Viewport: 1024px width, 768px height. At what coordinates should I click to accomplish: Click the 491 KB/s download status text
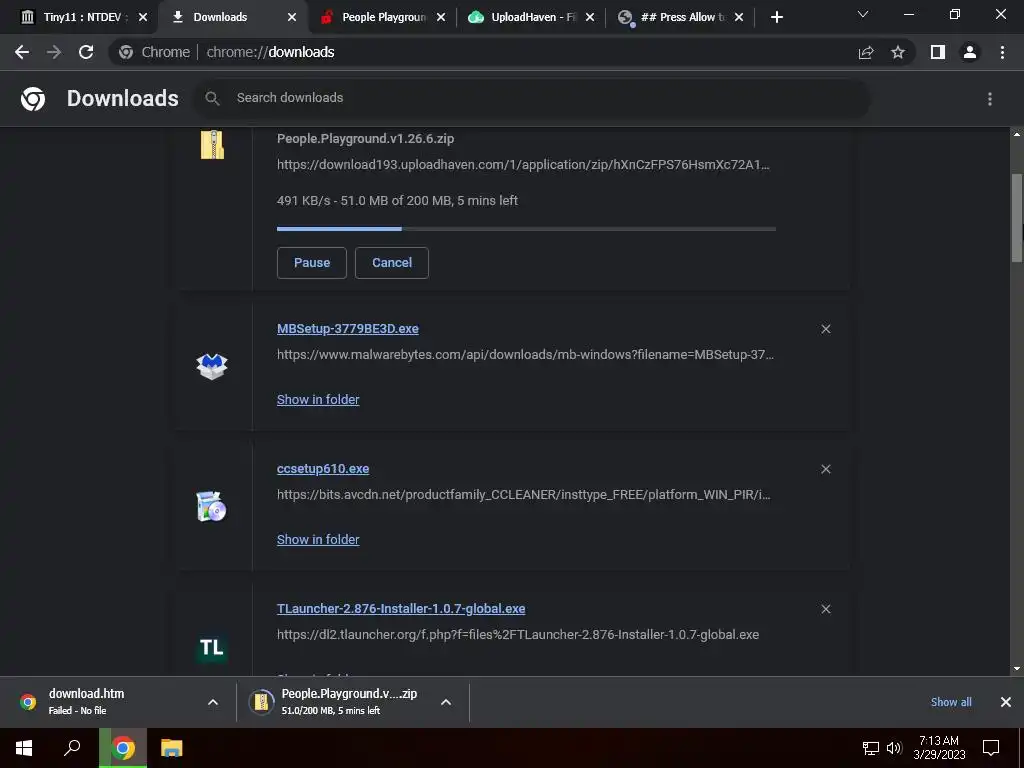(x=397, y=200)
